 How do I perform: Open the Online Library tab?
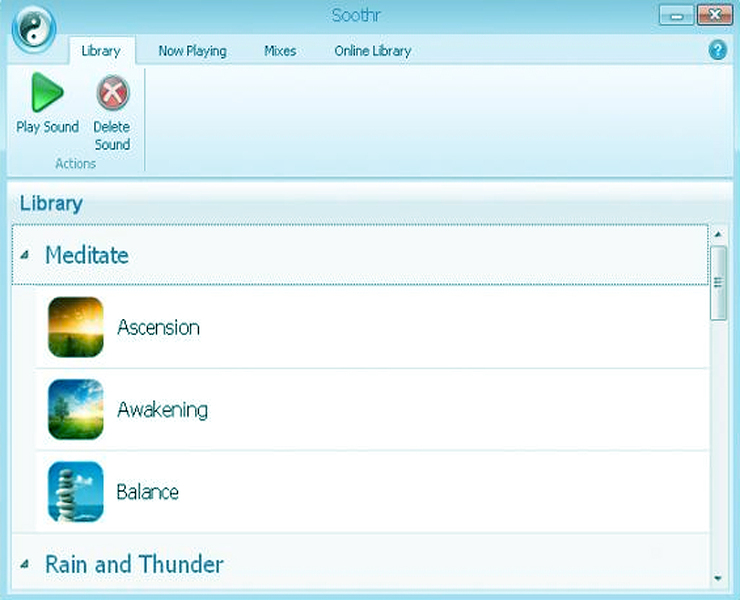373,51
